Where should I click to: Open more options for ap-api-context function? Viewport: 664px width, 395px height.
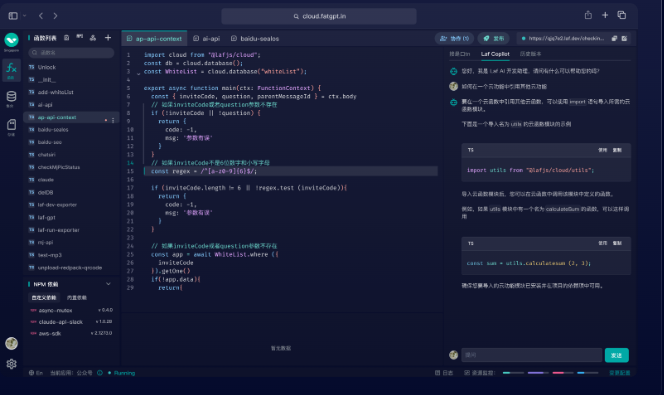pyautogui.click(x=113, y=120)
